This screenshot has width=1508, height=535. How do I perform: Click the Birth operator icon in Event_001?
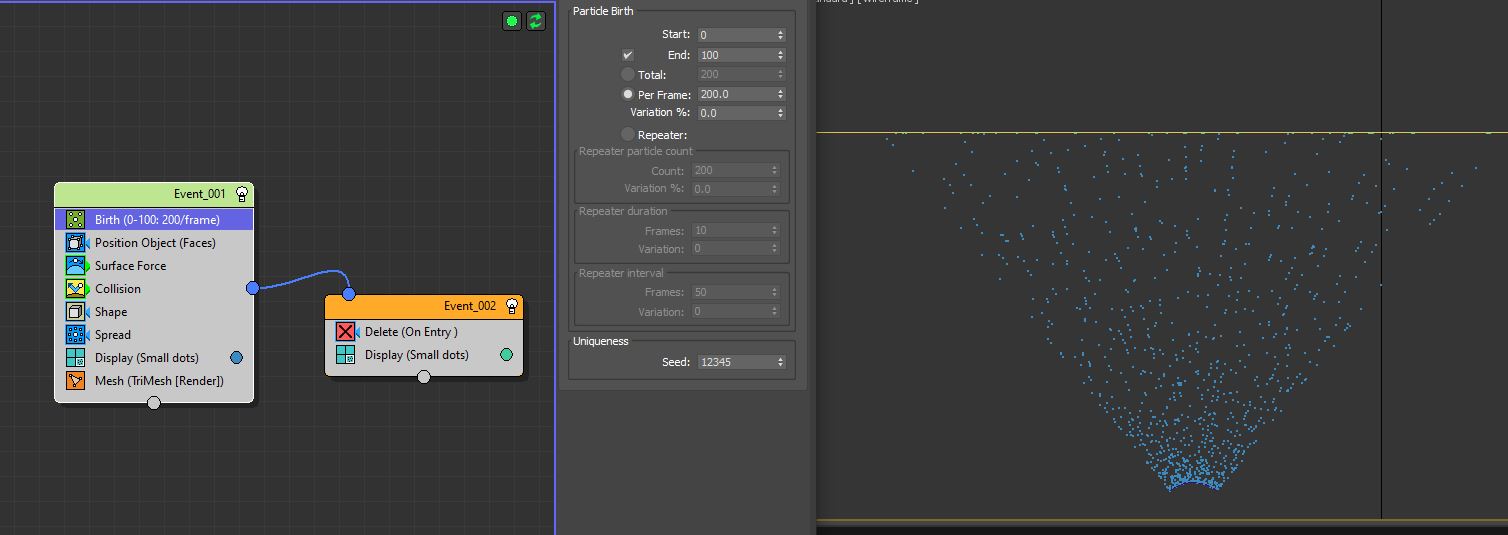pos(76,220)
